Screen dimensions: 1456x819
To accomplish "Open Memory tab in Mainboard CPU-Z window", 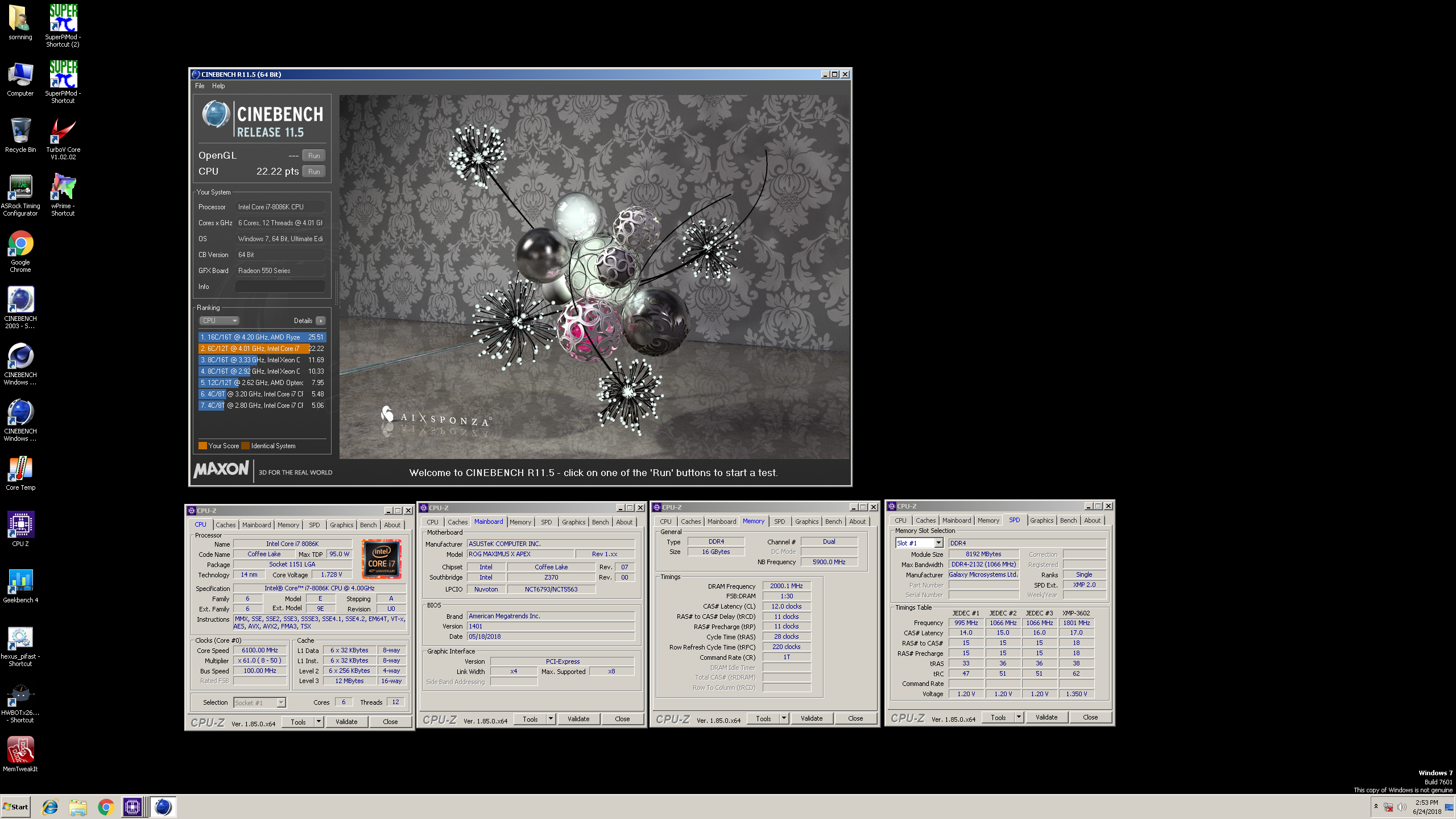I will coord(520,522).
